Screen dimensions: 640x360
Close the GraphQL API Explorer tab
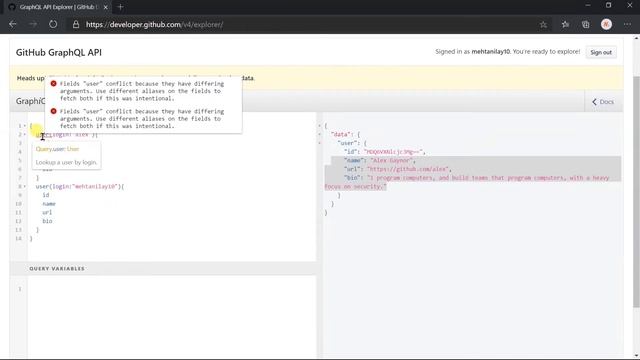coord(105,7)
